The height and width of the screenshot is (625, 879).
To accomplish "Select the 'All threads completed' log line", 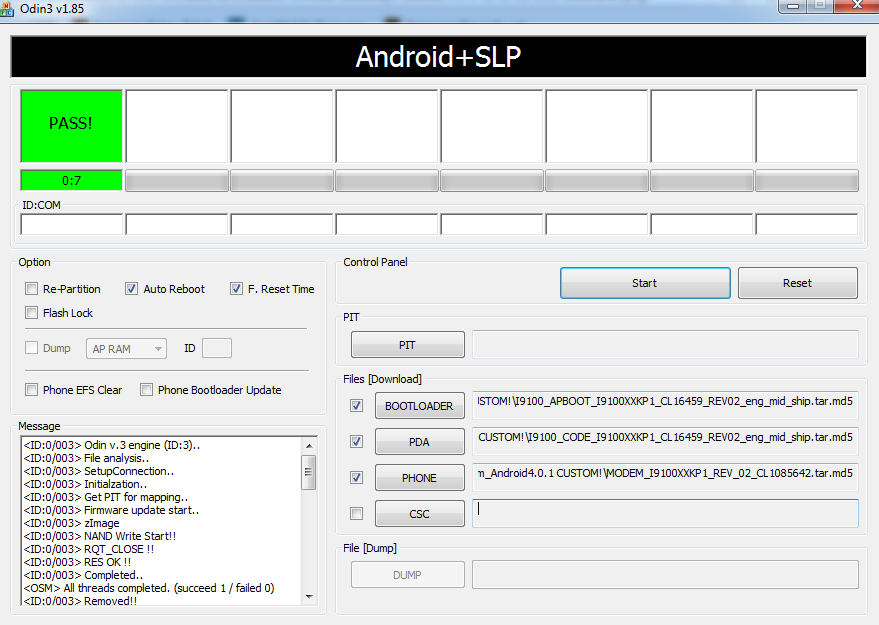I will (x=149, y=588).
